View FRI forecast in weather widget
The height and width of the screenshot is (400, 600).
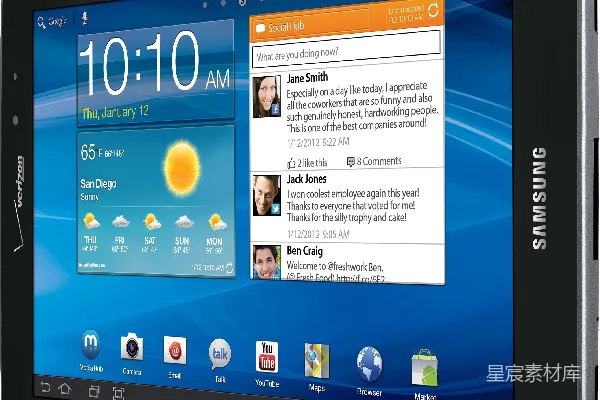pos(120,233)
